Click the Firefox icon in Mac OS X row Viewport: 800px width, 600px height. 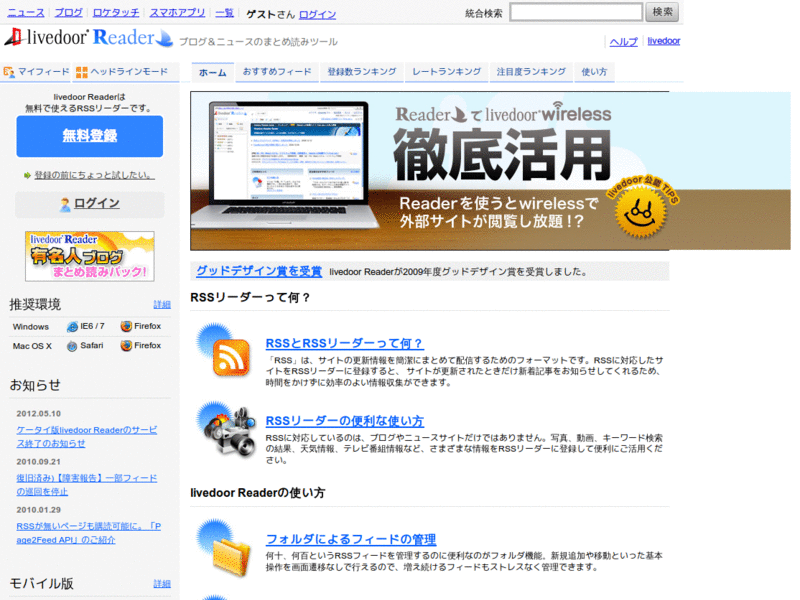[x=126, y=345]
